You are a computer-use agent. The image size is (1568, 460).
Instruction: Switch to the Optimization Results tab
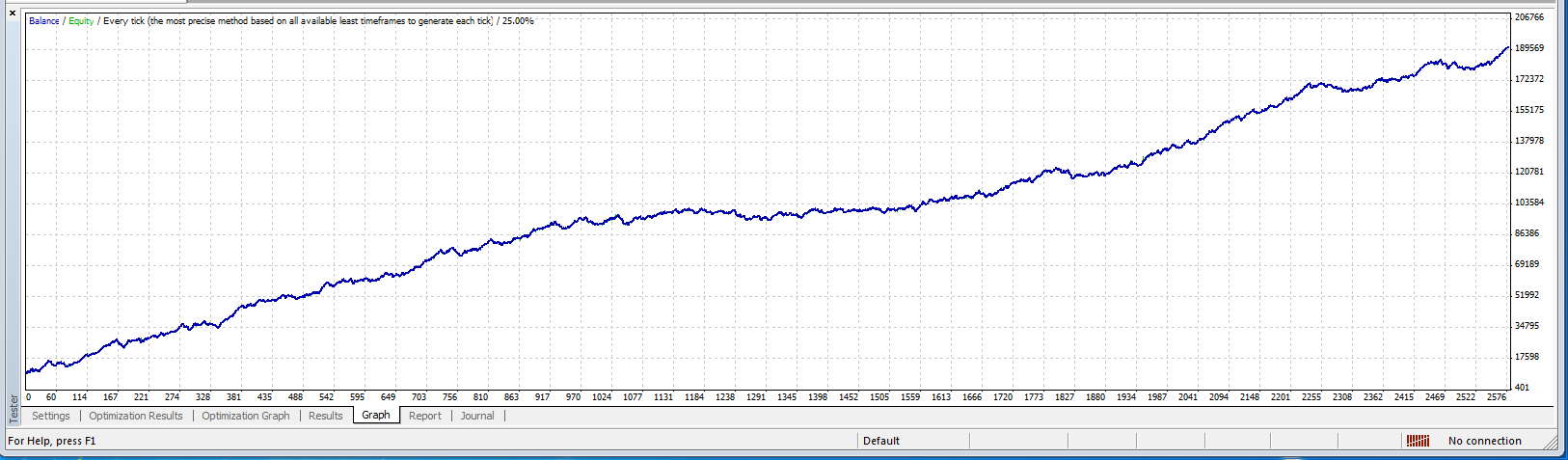pos(136,416)
